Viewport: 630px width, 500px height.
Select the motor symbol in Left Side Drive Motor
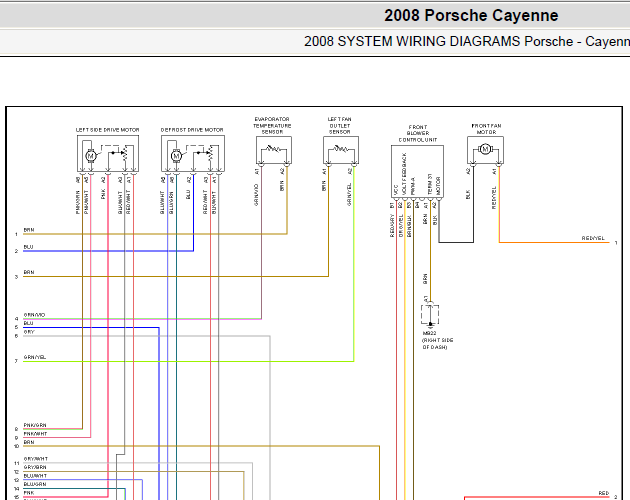(x=90, y=156)
